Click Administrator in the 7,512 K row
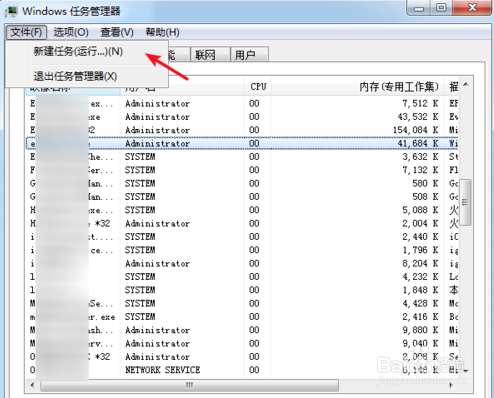The image size is (494, 398). (157, 103)
